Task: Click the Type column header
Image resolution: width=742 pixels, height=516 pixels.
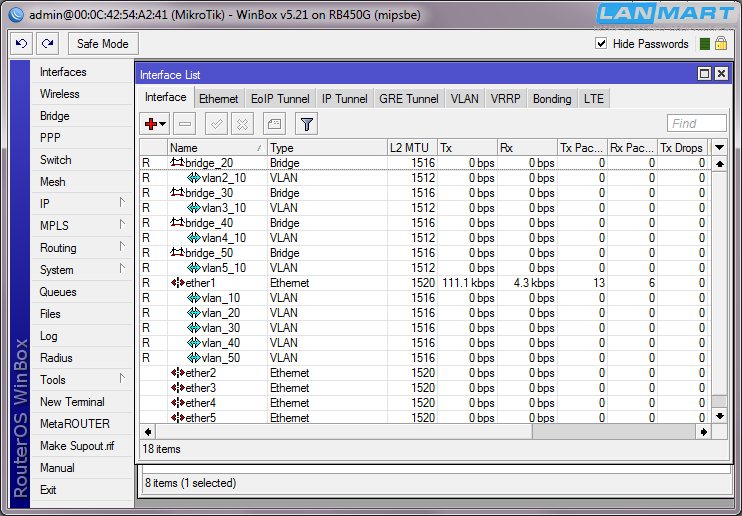Action: coord(327,148)
